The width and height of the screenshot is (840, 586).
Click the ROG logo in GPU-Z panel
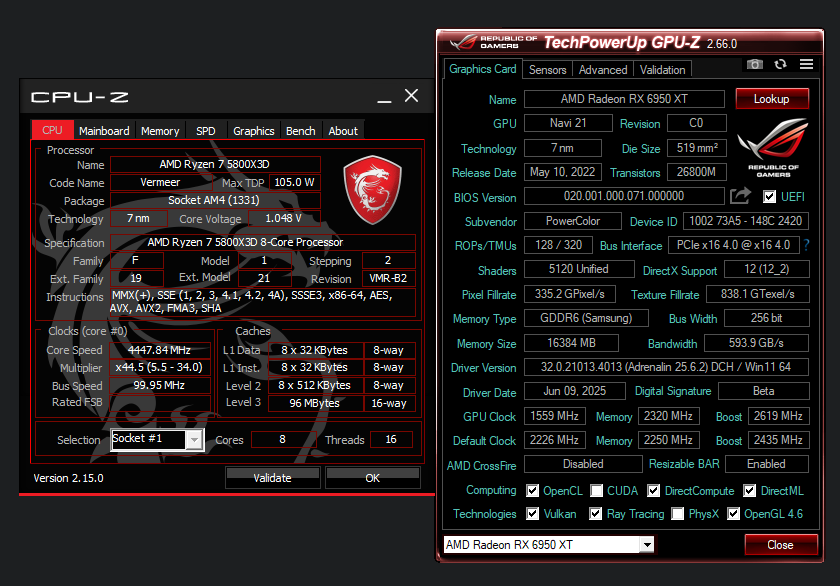click(773, 147)
